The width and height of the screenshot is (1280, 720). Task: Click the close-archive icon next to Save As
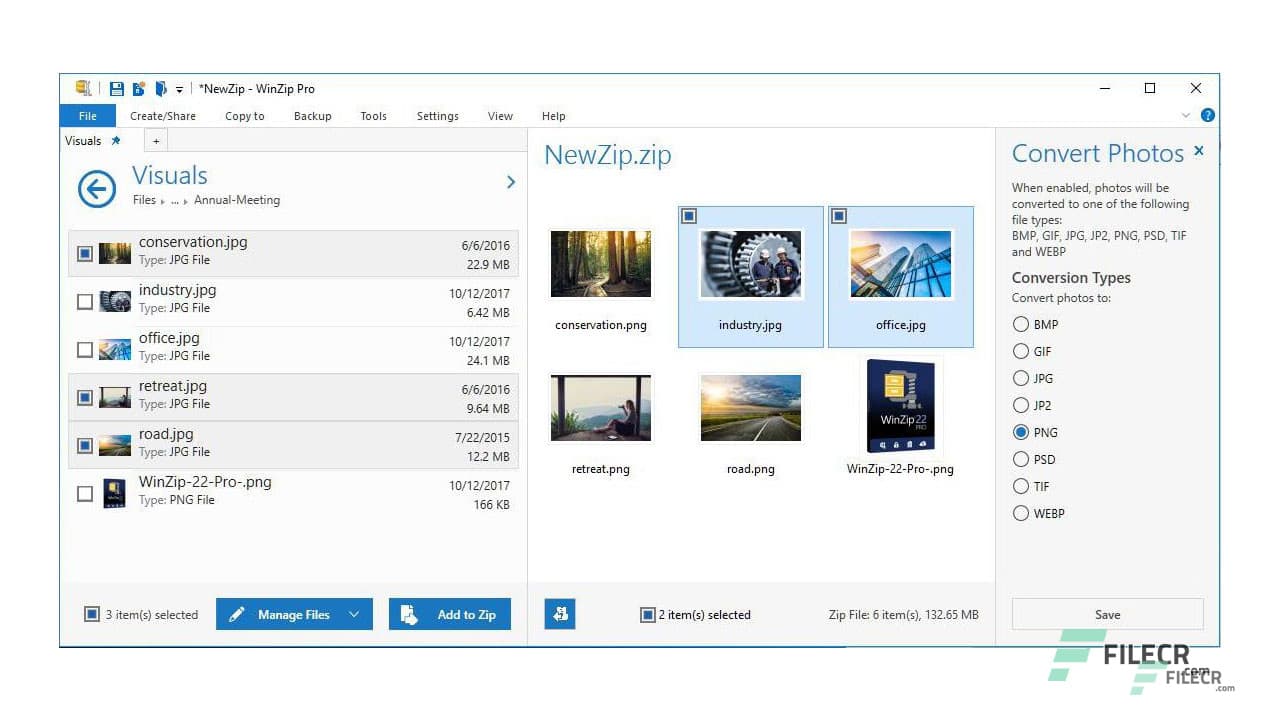[160, 88]
